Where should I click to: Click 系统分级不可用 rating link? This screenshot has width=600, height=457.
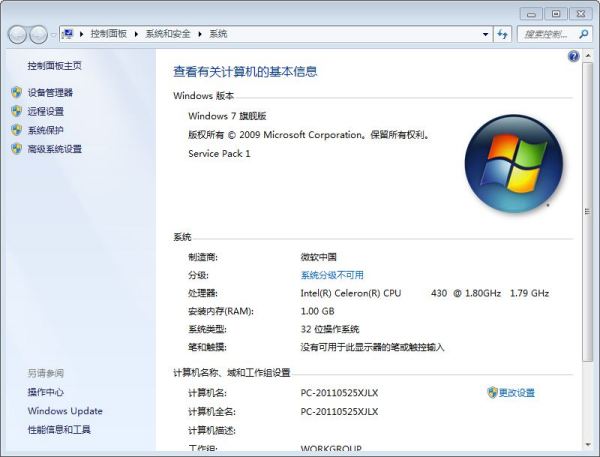pos(332,275)
